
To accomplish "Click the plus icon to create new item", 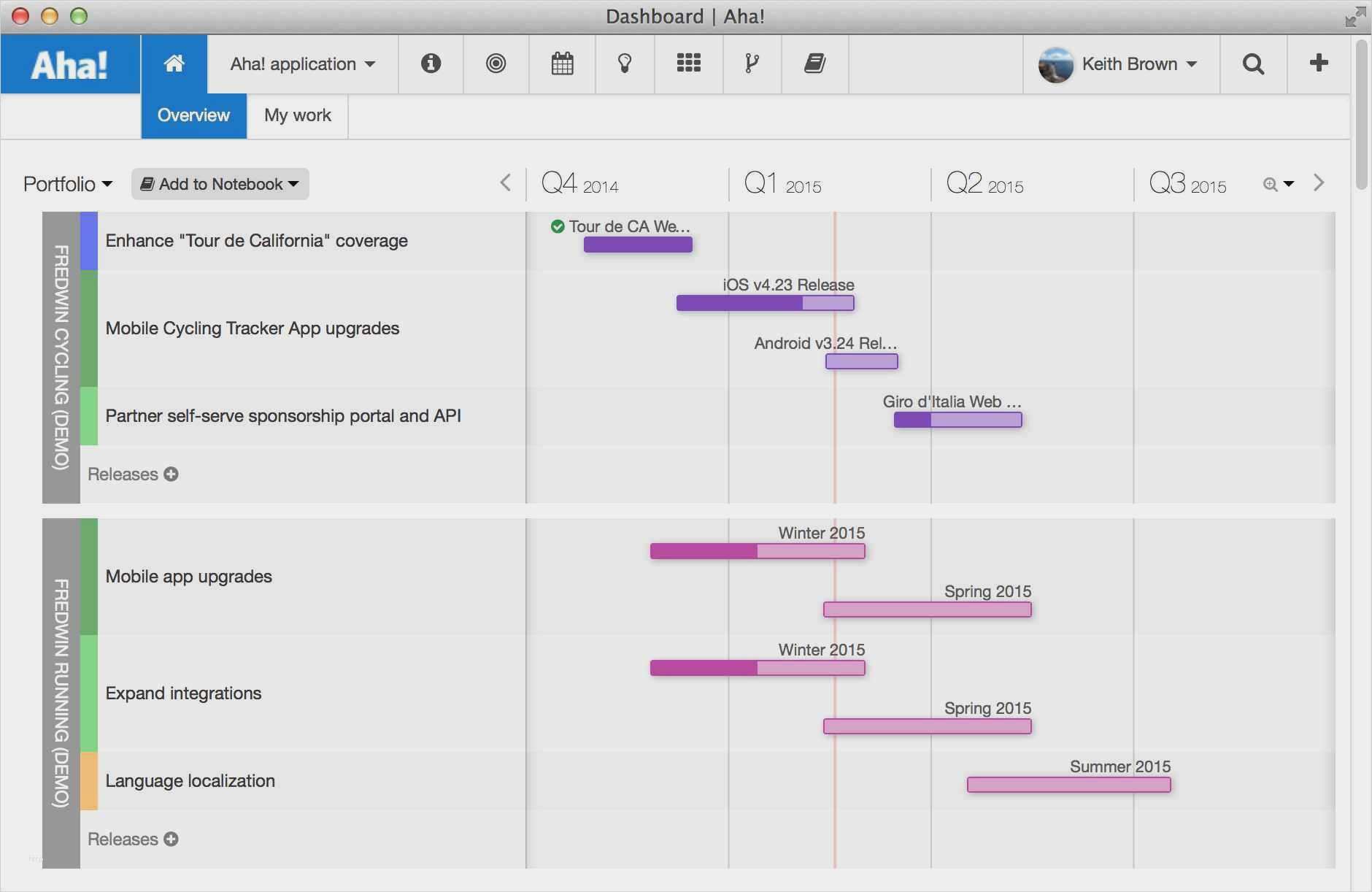I will [1318, 64].
